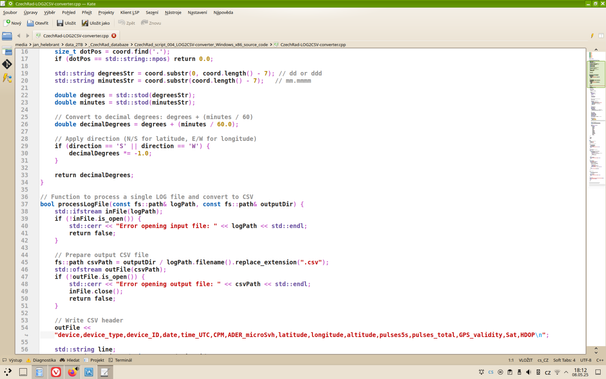Open the Výběr menu

pos(49,12)
